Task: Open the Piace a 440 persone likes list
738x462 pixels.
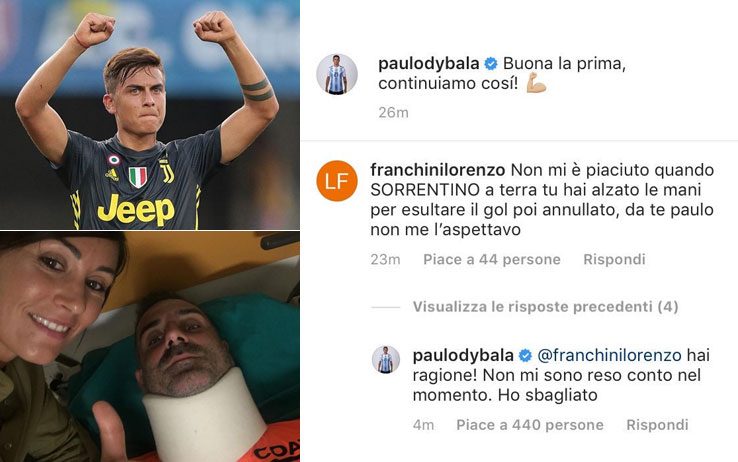Action: coord(530,425)
